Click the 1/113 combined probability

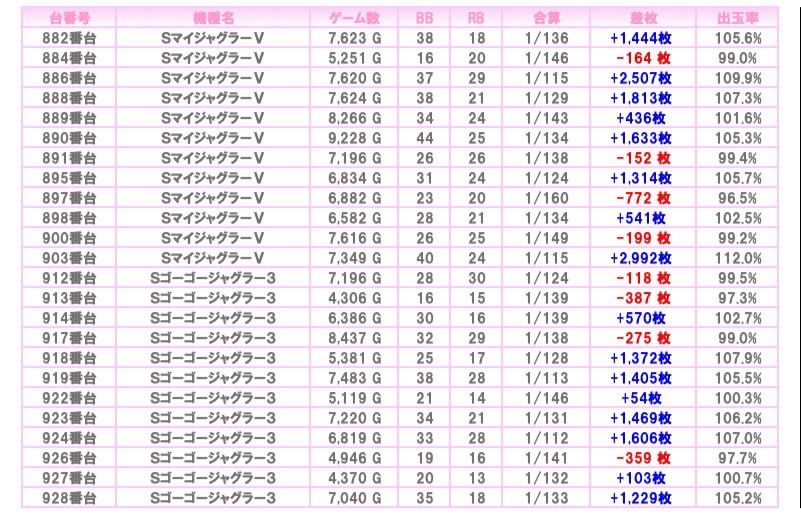547,378
